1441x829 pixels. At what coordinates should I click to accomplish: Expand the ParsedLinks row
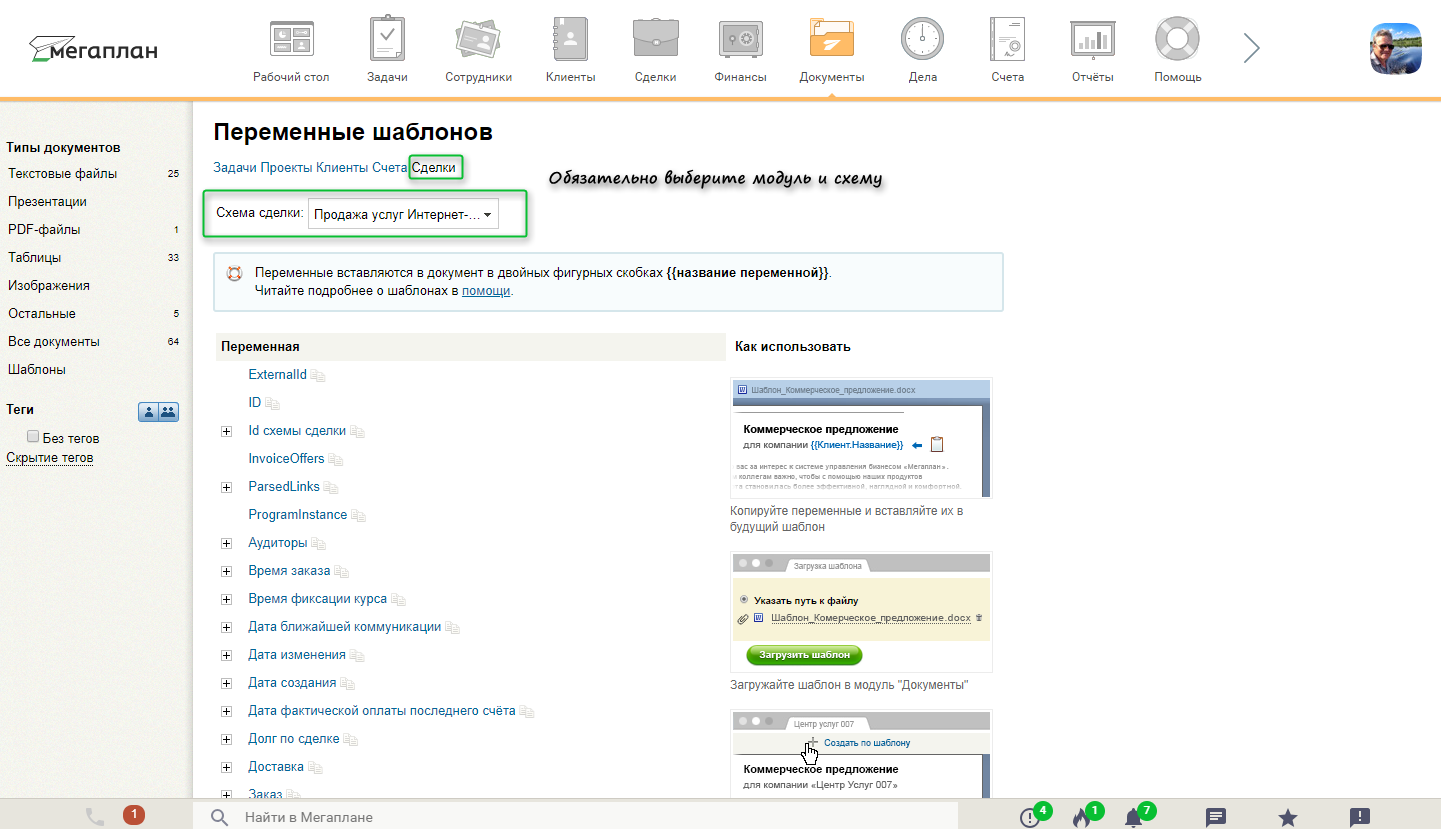(226, 488)
